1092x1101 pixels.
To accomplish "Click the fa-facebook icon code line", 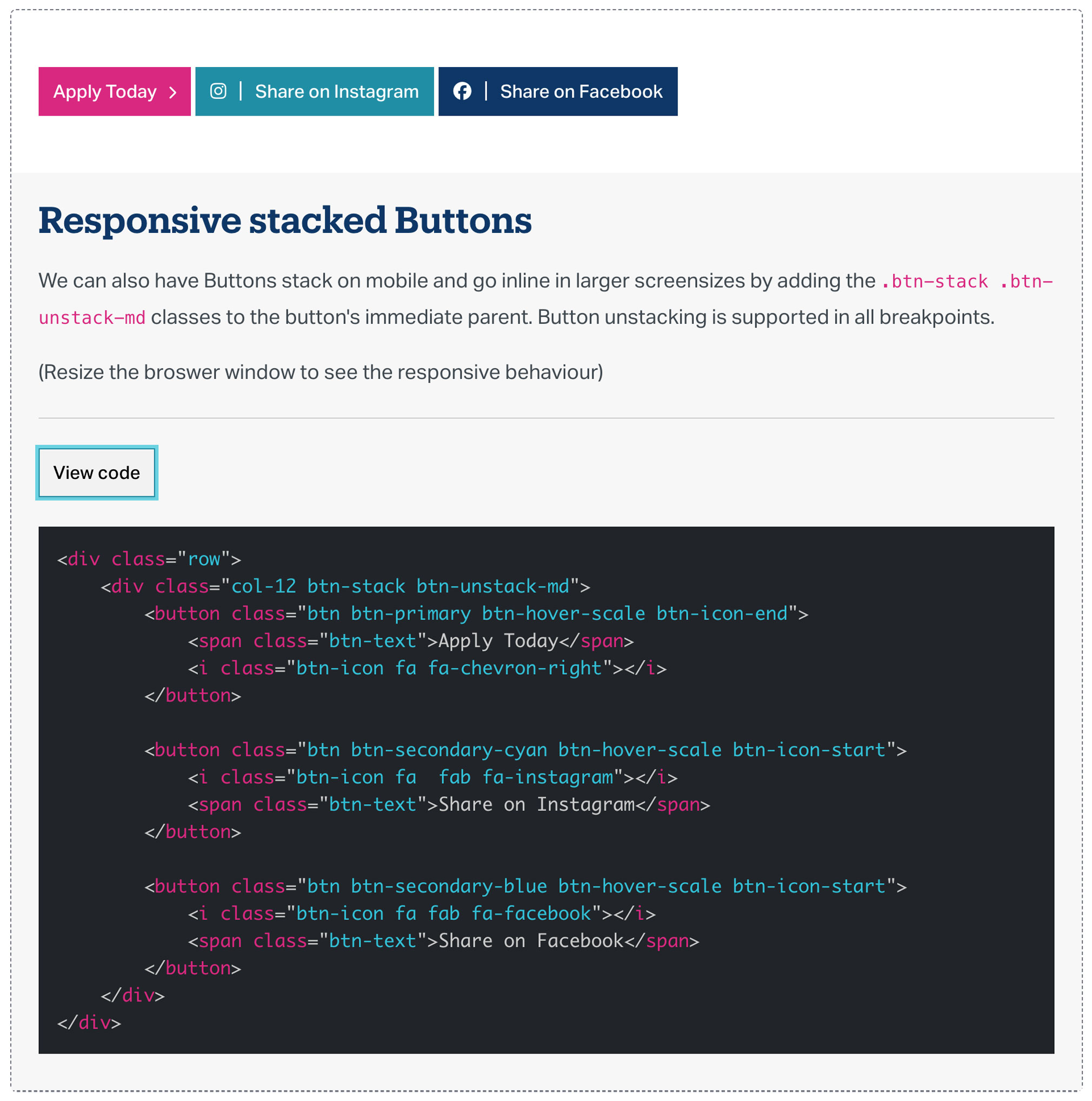I will tap(422, 913).
